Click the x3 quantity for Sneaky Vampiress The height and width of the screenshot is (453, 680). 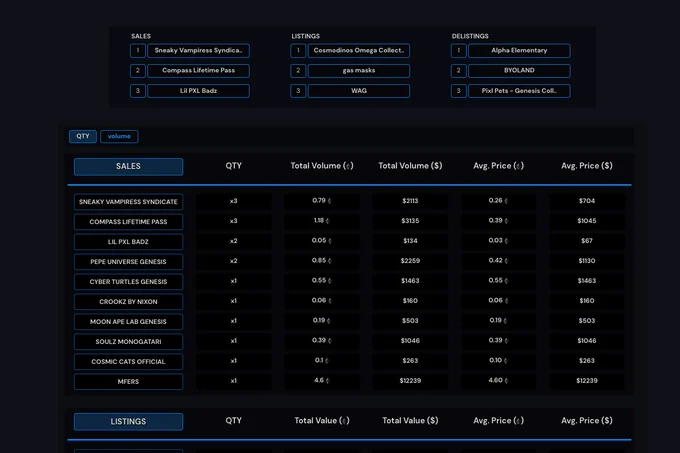[x=233, y=201]
